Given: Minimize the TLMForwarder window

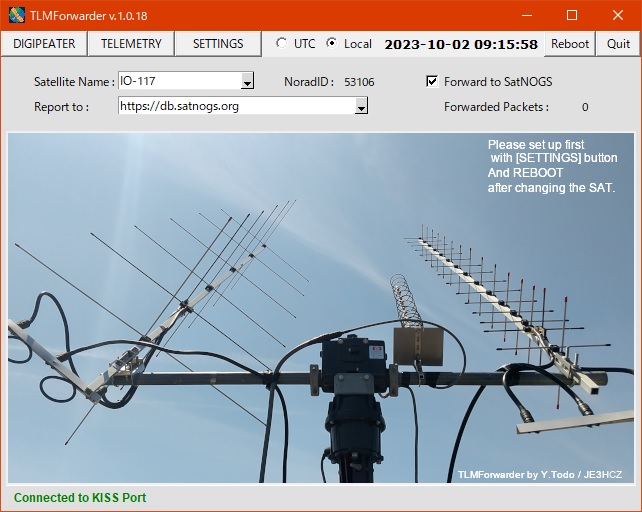Looking at the screenshot, I should 526,15.
